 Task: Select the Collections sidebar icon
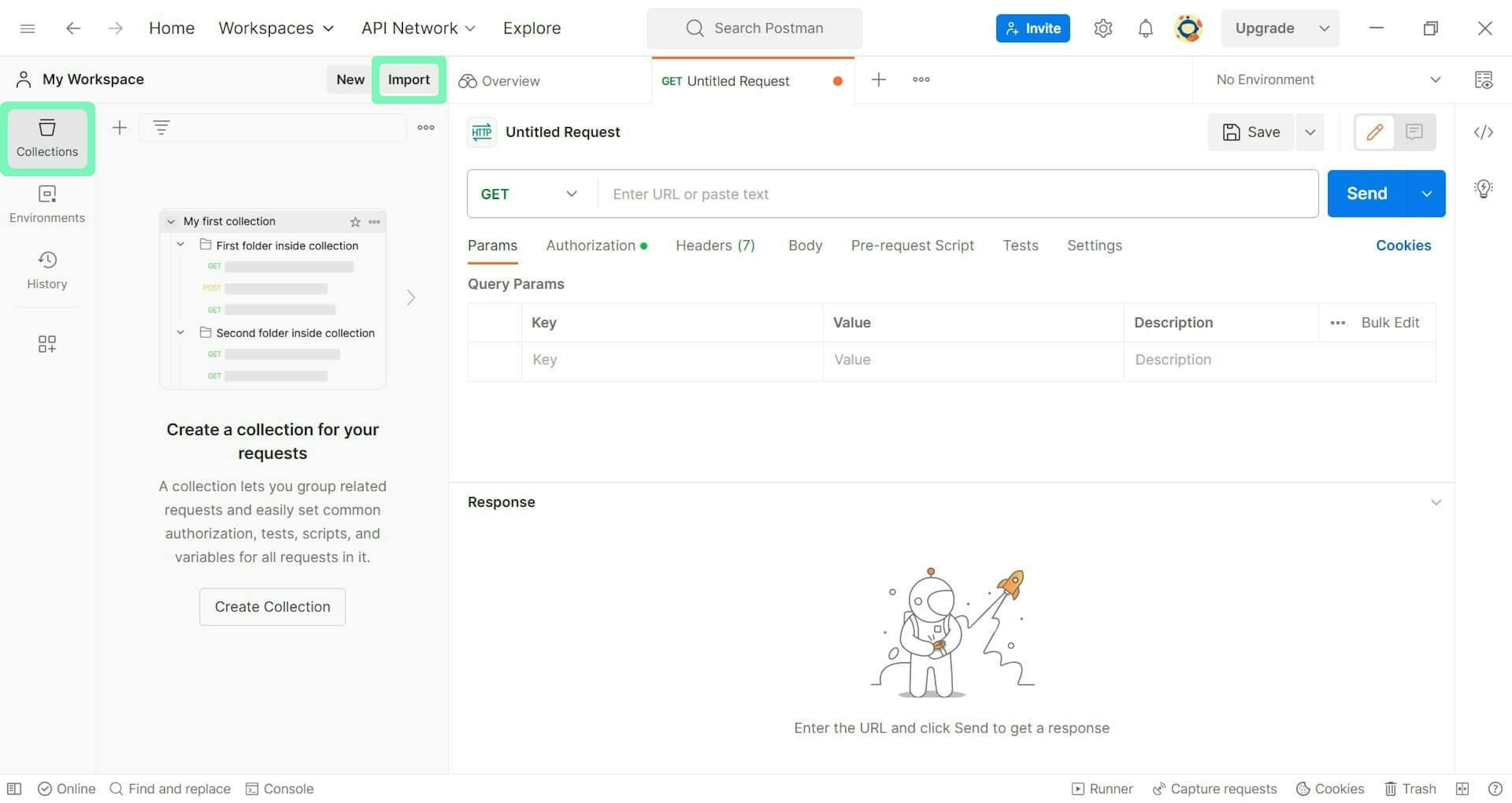click(47, 139)
